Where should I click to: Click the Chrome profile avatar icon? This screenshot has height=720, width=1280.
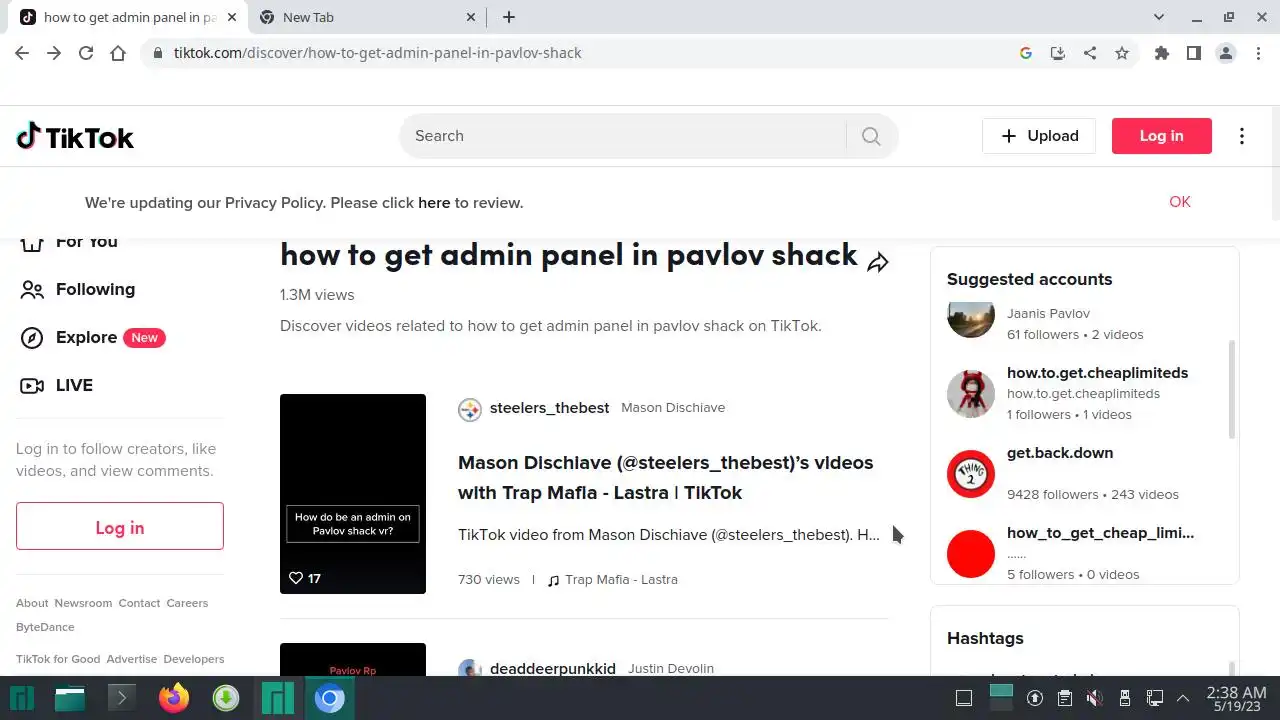coord(1226,53)
